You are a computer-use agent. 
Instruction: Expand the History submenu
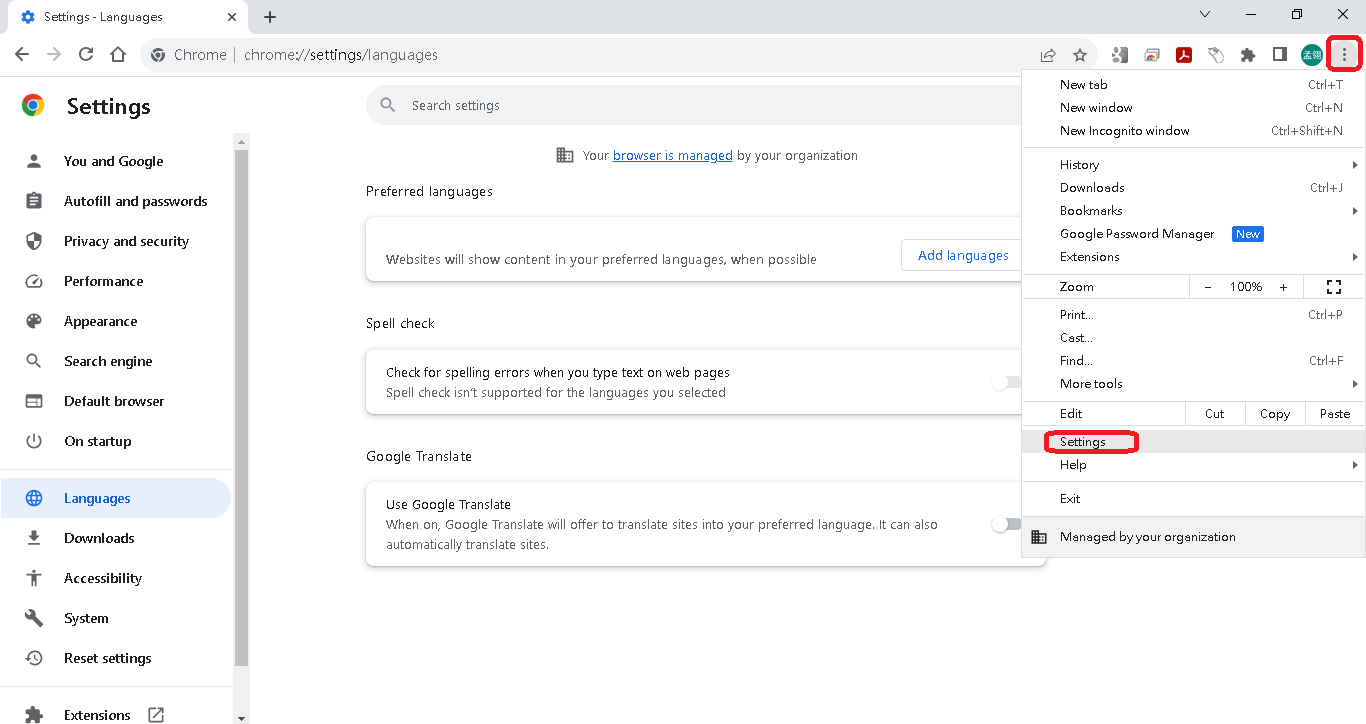[1194, 165]
